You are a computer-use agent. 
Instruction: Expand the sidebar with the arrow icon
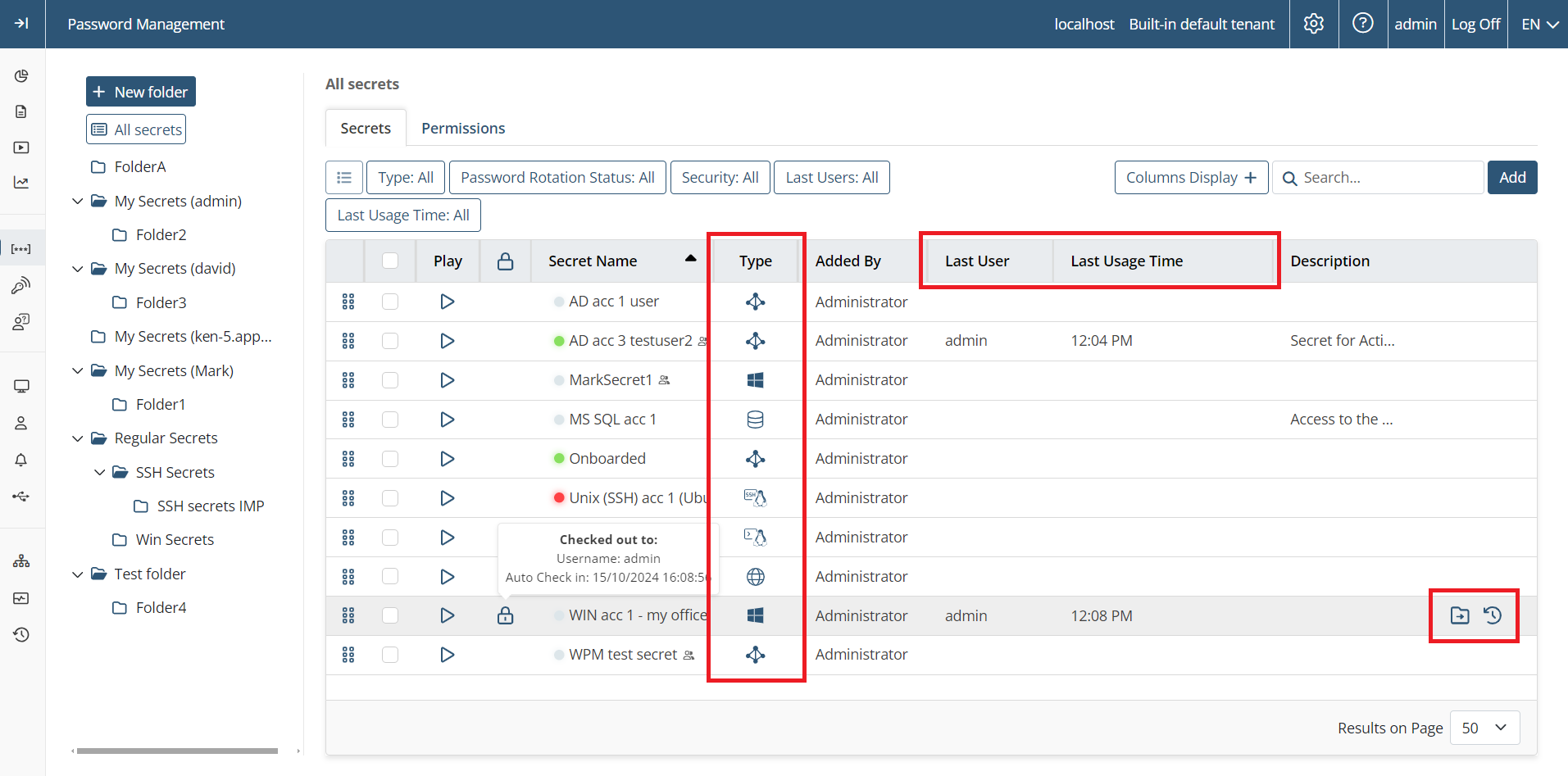22,24
